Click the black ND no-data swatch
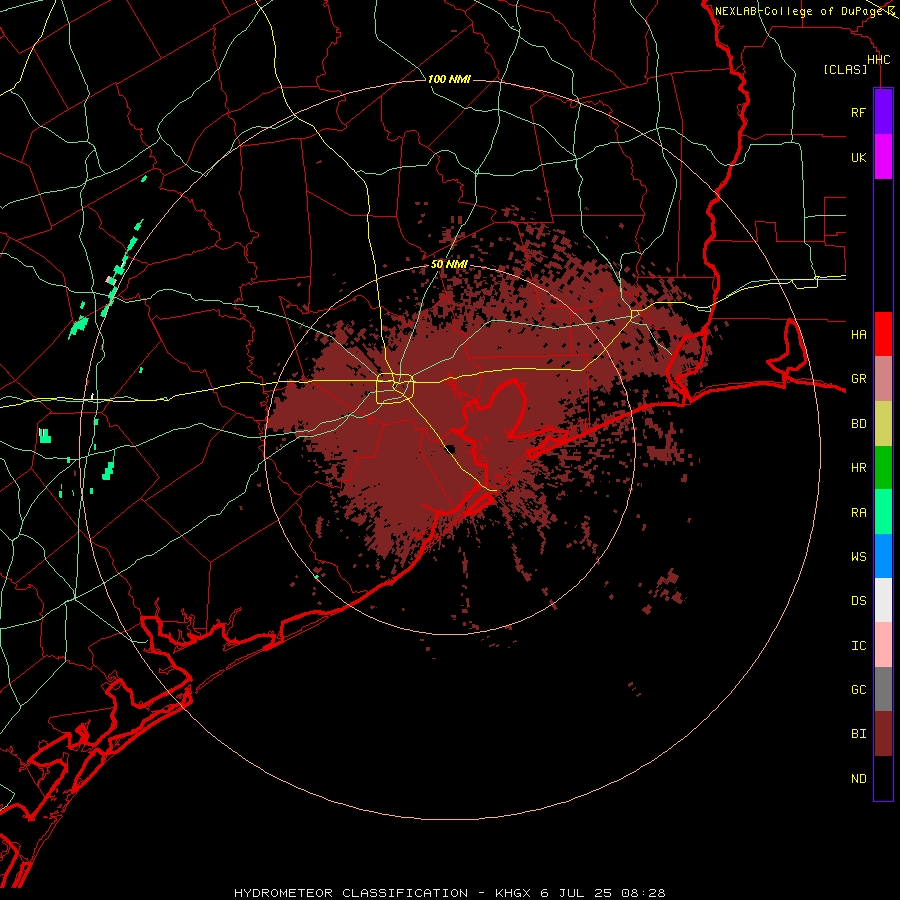This screenshot has height=900, width=900. tap(883, 778)
